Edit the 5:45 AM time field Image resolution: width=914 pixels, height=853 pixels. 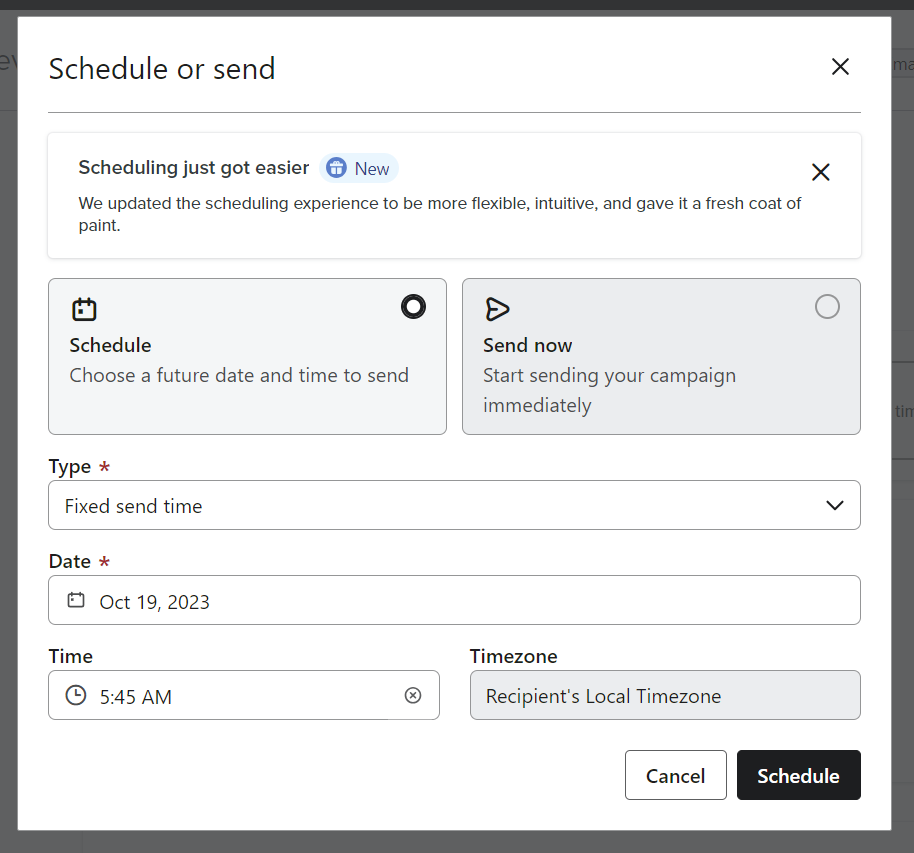tap(244, 695)
